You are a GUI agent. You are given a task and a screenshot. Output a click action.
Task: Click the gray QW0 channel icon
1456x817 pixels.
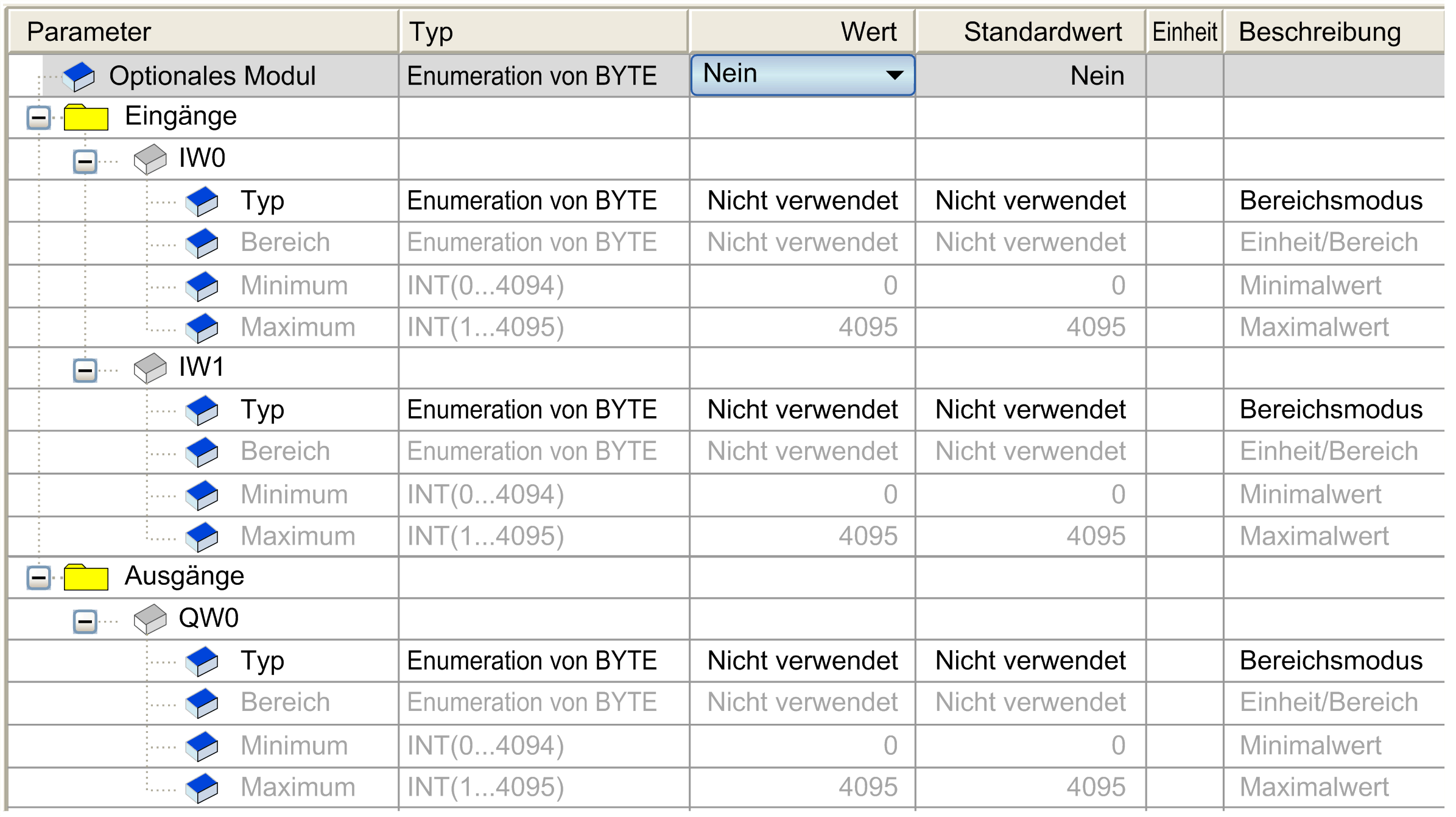150,619
